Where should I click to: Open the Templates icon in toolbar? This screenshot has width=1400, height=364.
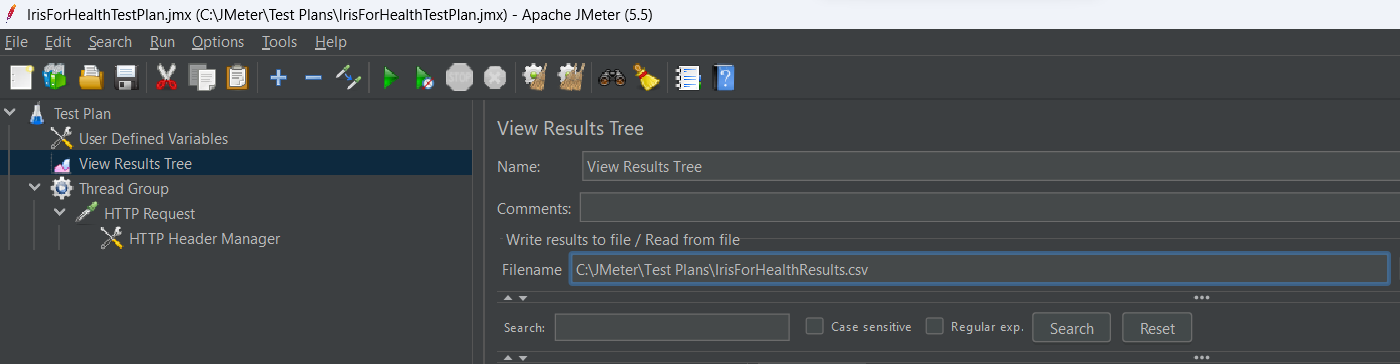(55, 77)
